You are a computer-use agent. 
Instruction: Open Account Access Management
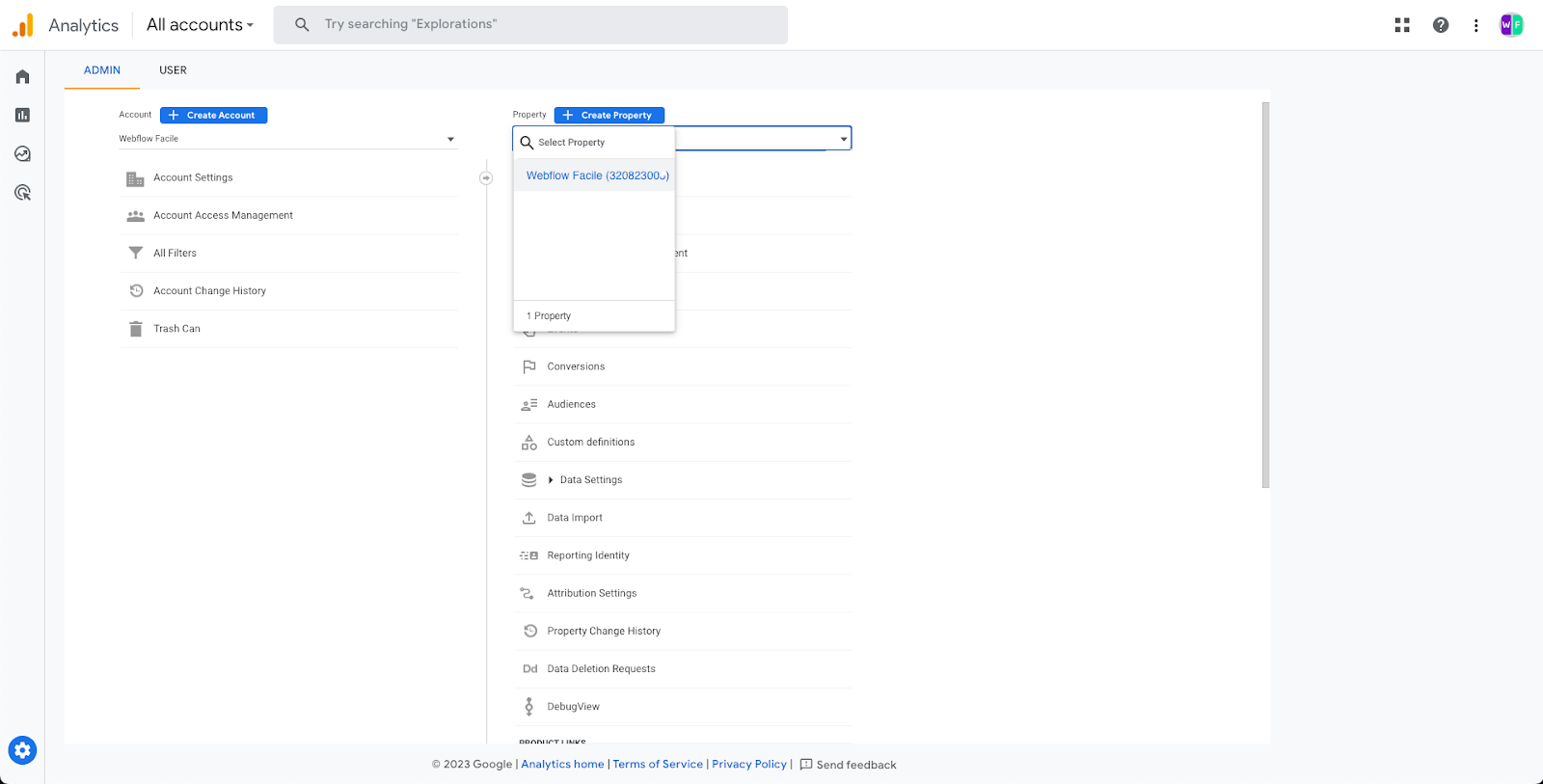point(223,215)
